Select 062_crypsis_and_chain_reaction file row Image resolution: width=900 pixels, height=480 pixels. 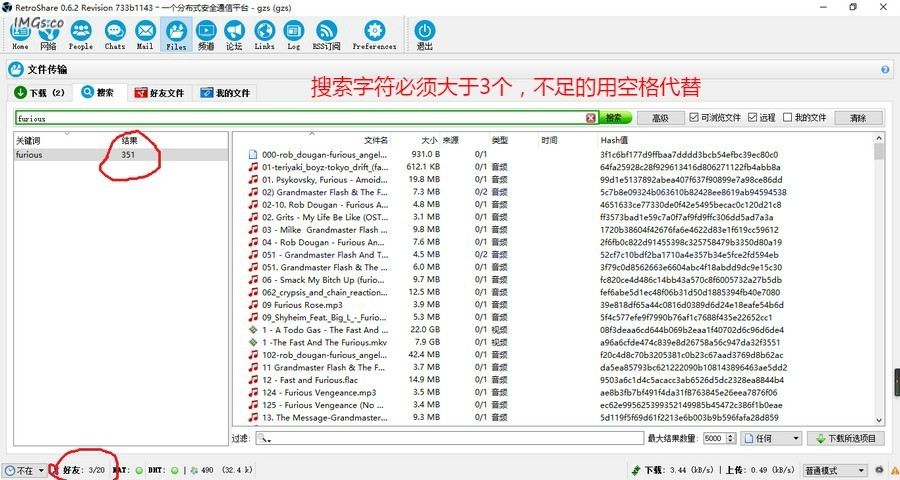(x=553, y=292)
